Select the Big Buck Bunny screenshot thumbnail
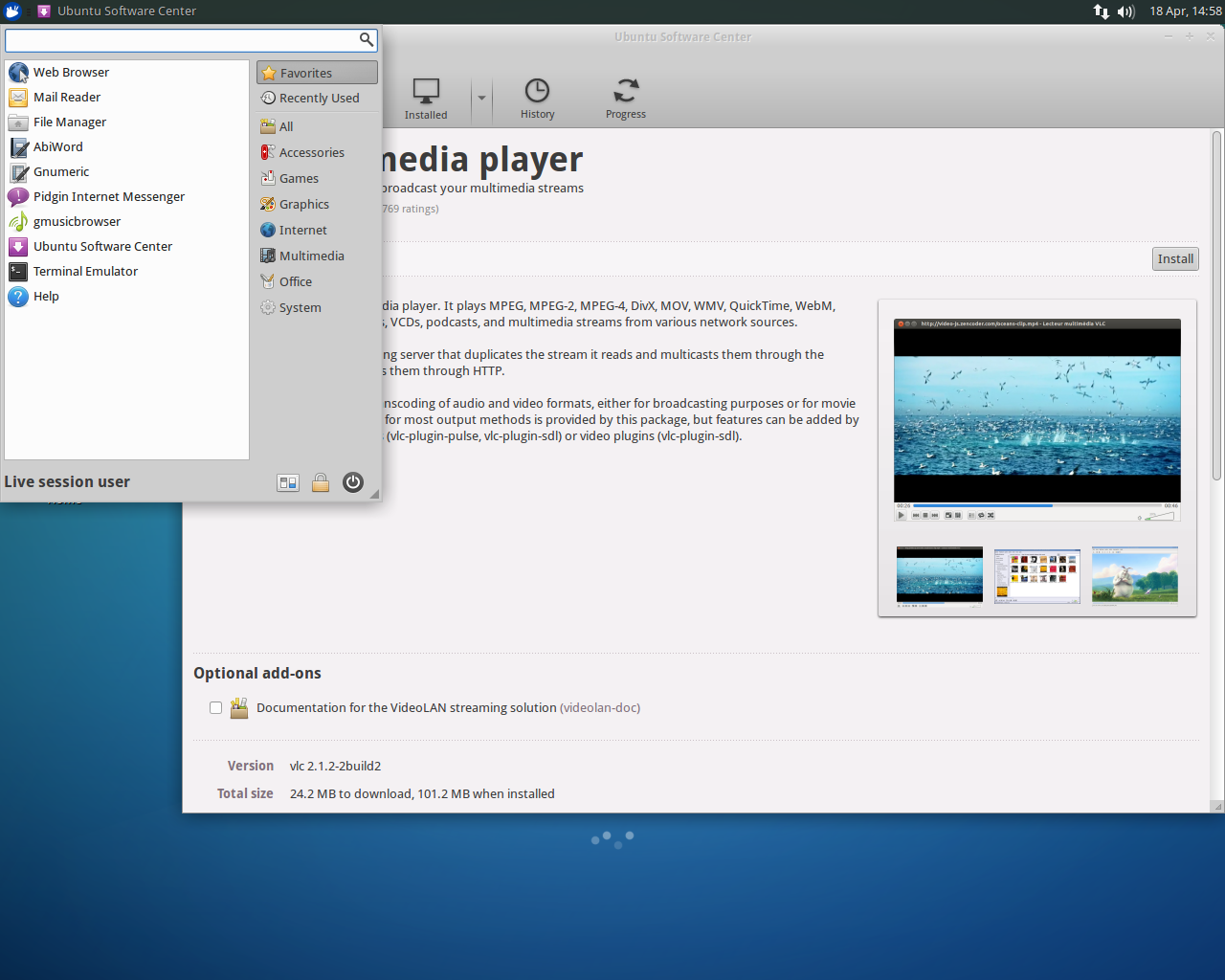 tap(1135, 575)
